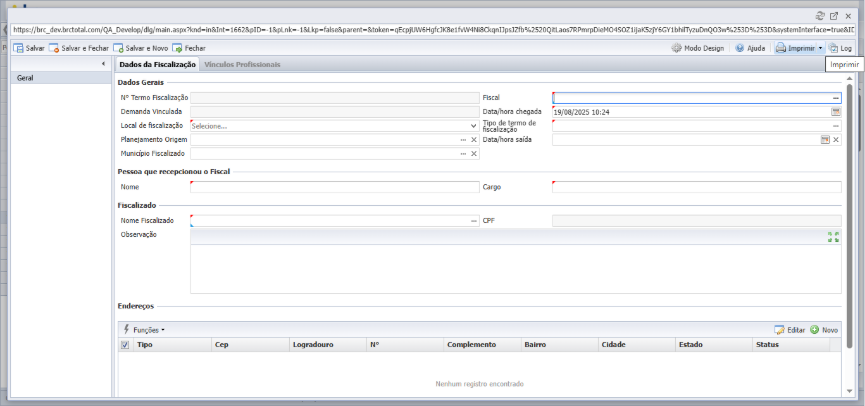Click the Imprimir printer button
865x406 pixels.
click(795, 49)
